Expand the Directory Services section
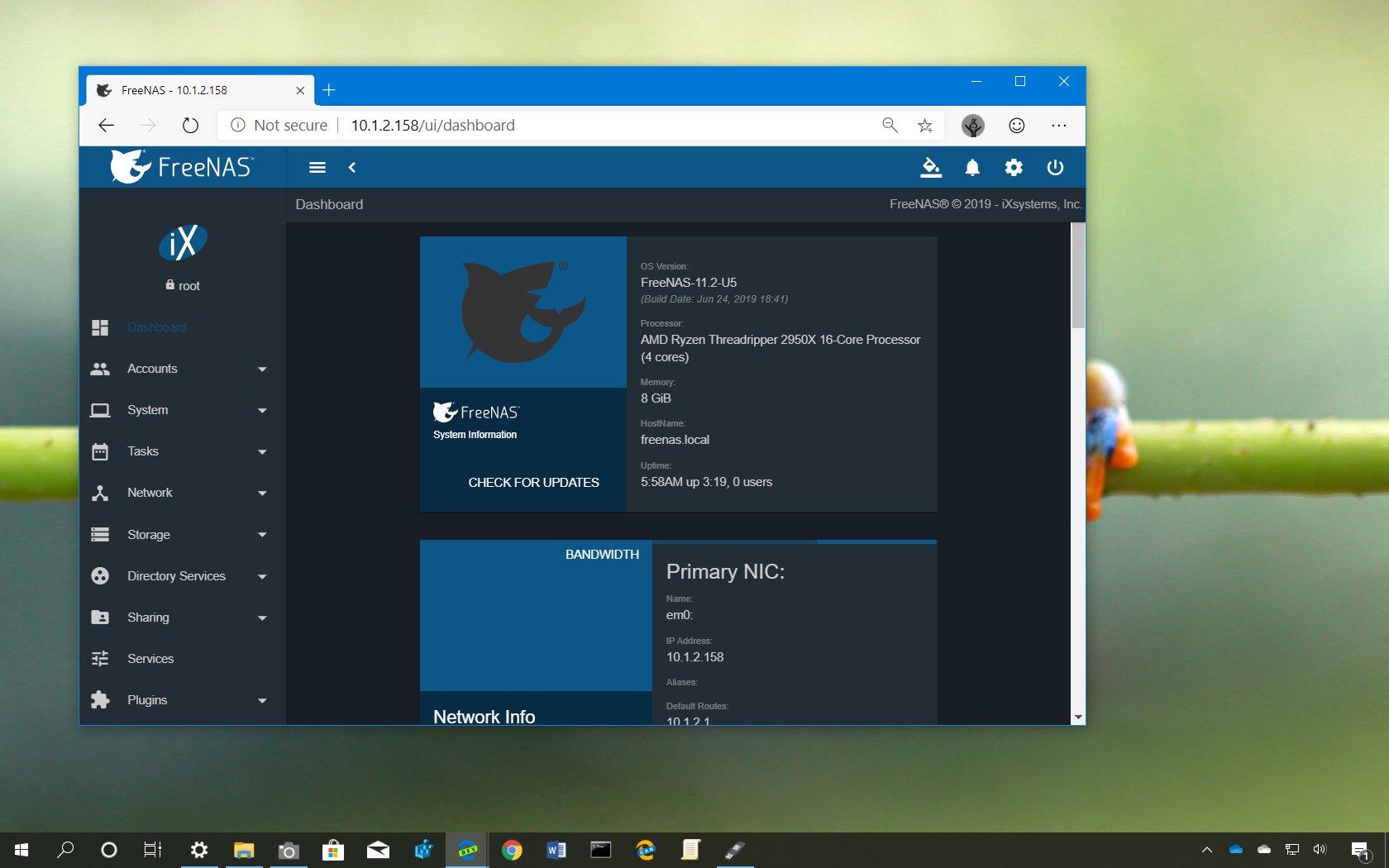The width and height of the screenshot is (1389, 868). click(262, 576)
